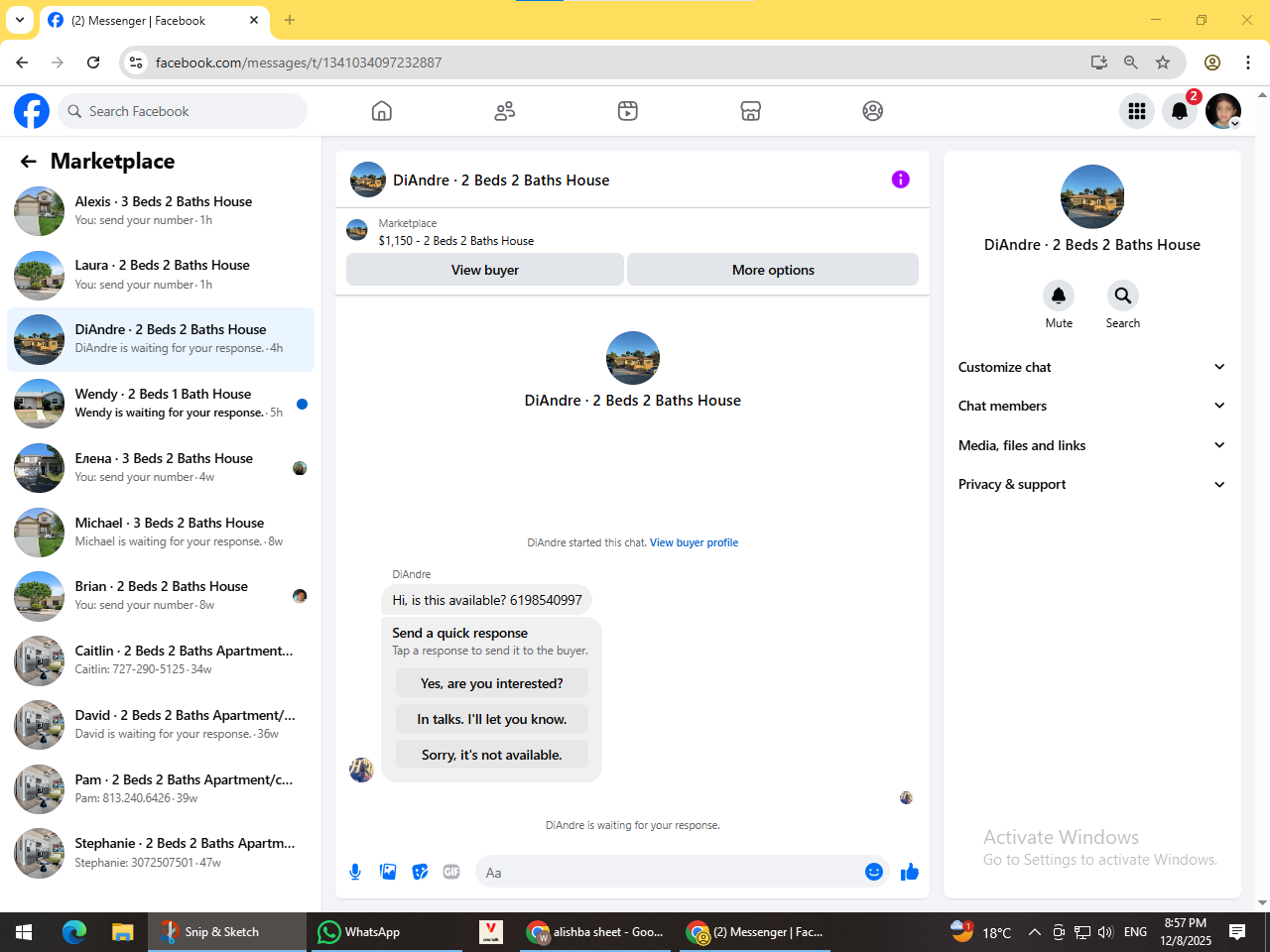
Task: Click the Search Facebook field
Action: pos(183,111)
